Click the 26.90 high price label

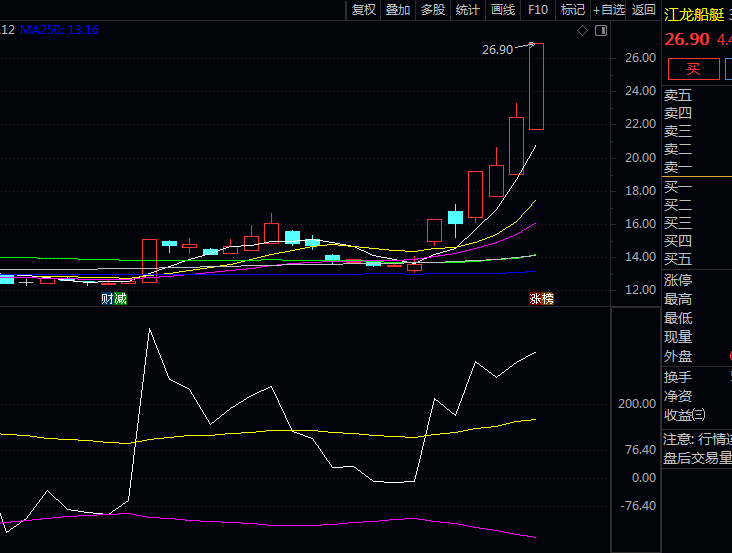[x=497, y=49]
